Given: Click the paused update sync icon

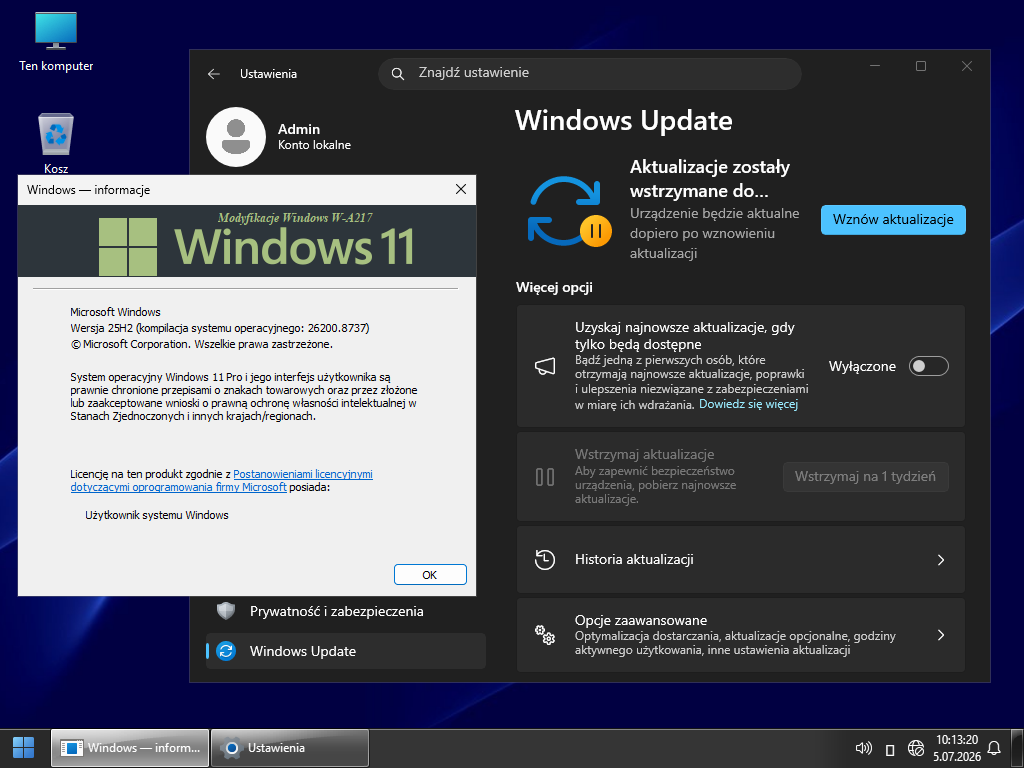Looking at the screenshot, I should click(x=569, y=211).
